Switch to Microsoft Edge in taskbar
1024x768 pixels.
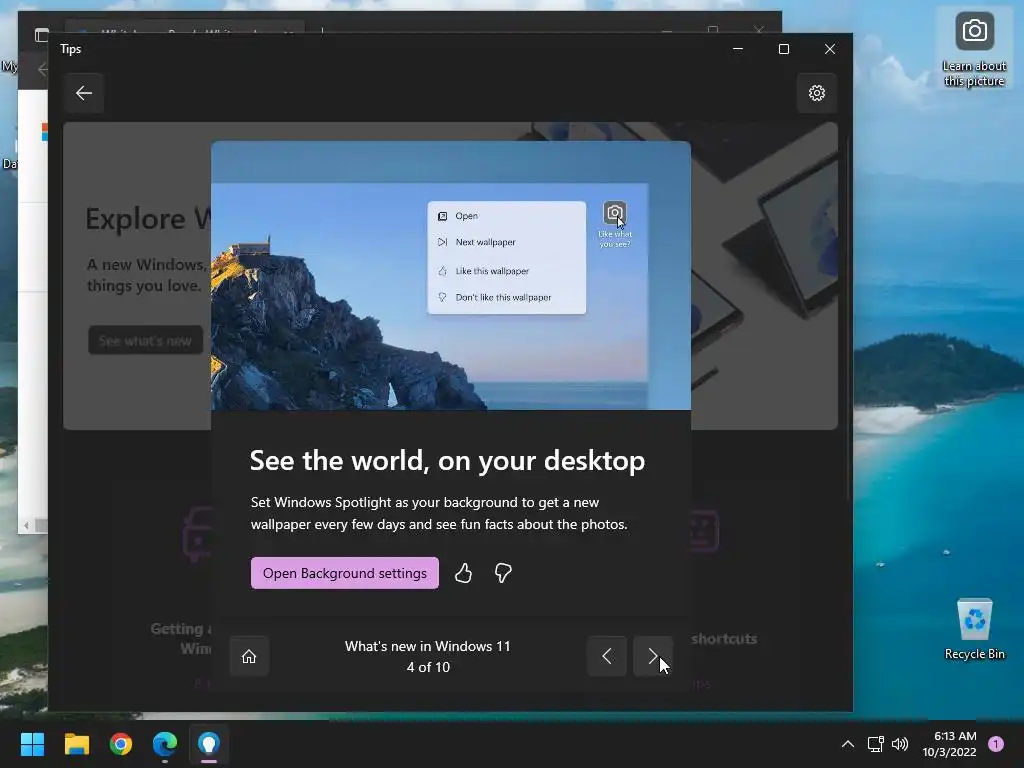(x=165, y=744)
